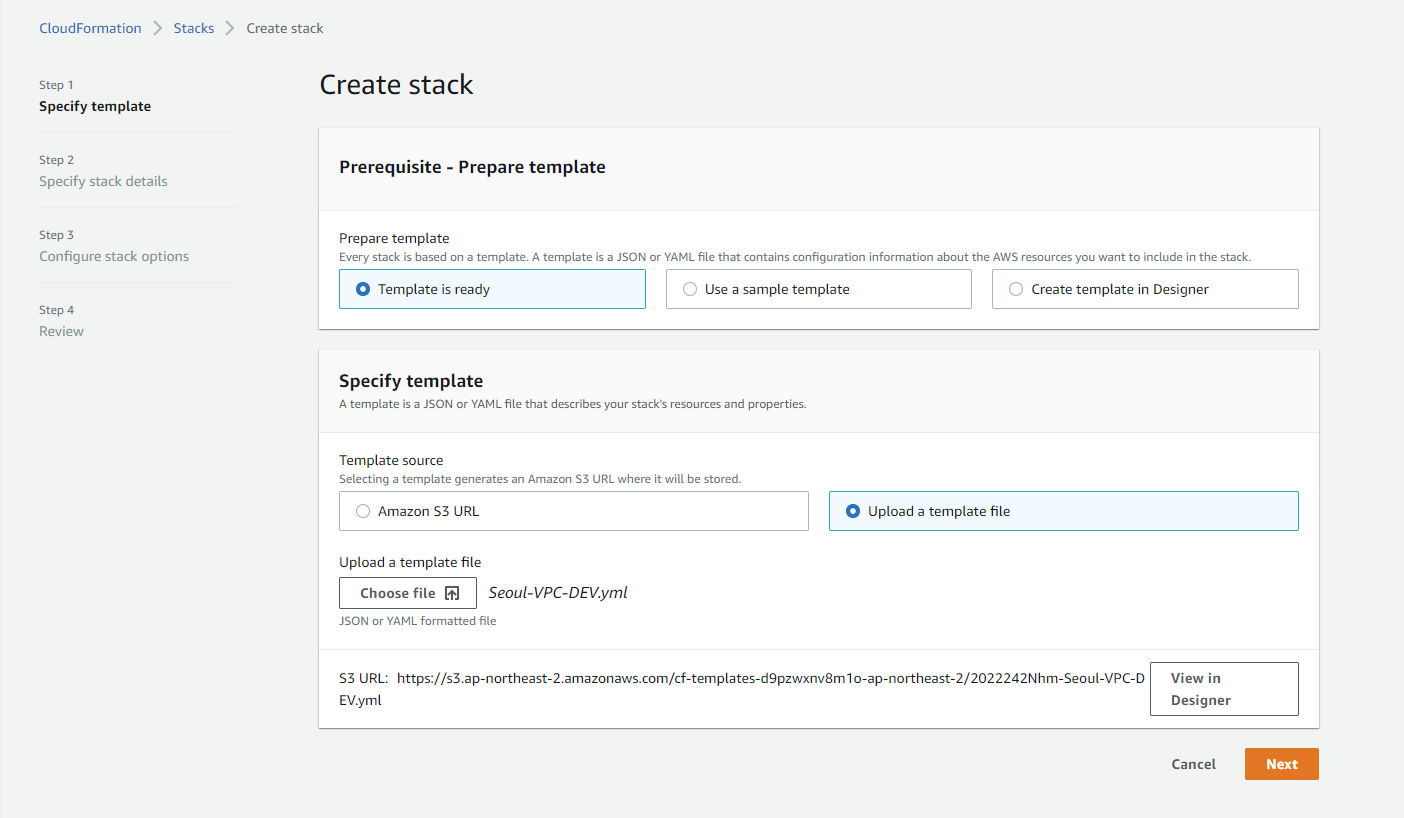The width and height of the screenshot is (1404, 818).
Task: Click the Create stack breadcrumb text
Action: pyautogui.click(x=285, y=28)
